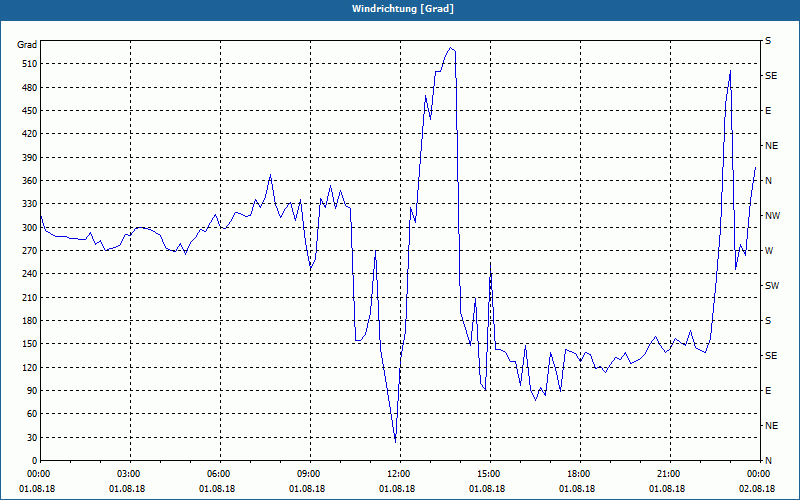Select the 'N' compass label on the 360 gridline
Image resolution: width=800 pixels, height=500 pixels.
(769, 181)
